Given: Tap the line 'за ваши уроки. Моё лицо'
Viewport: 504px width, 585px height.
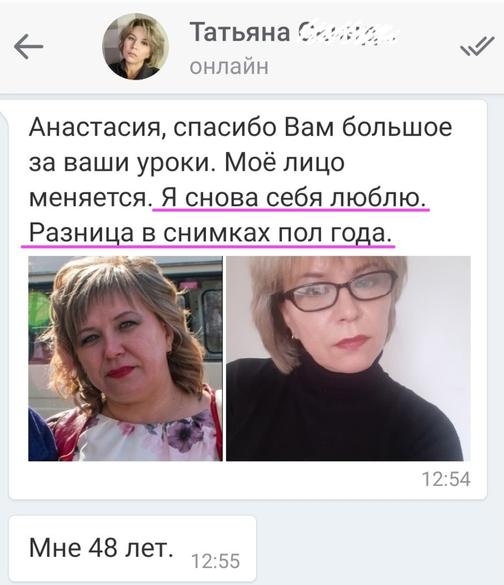Looking at the screenshot, I should point(187,163).
